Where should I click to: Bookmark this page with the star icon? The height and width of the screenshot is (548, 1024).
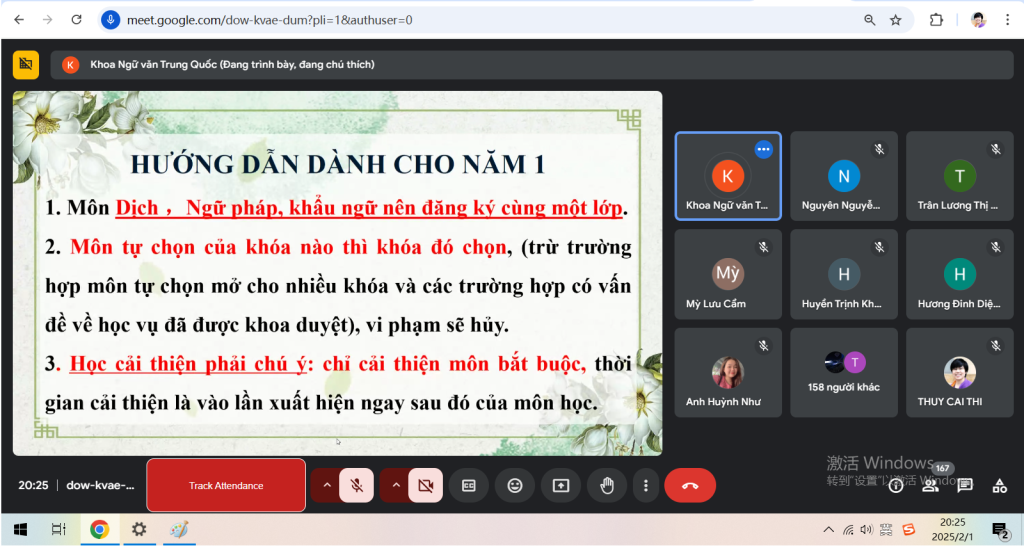coord(895,20)
